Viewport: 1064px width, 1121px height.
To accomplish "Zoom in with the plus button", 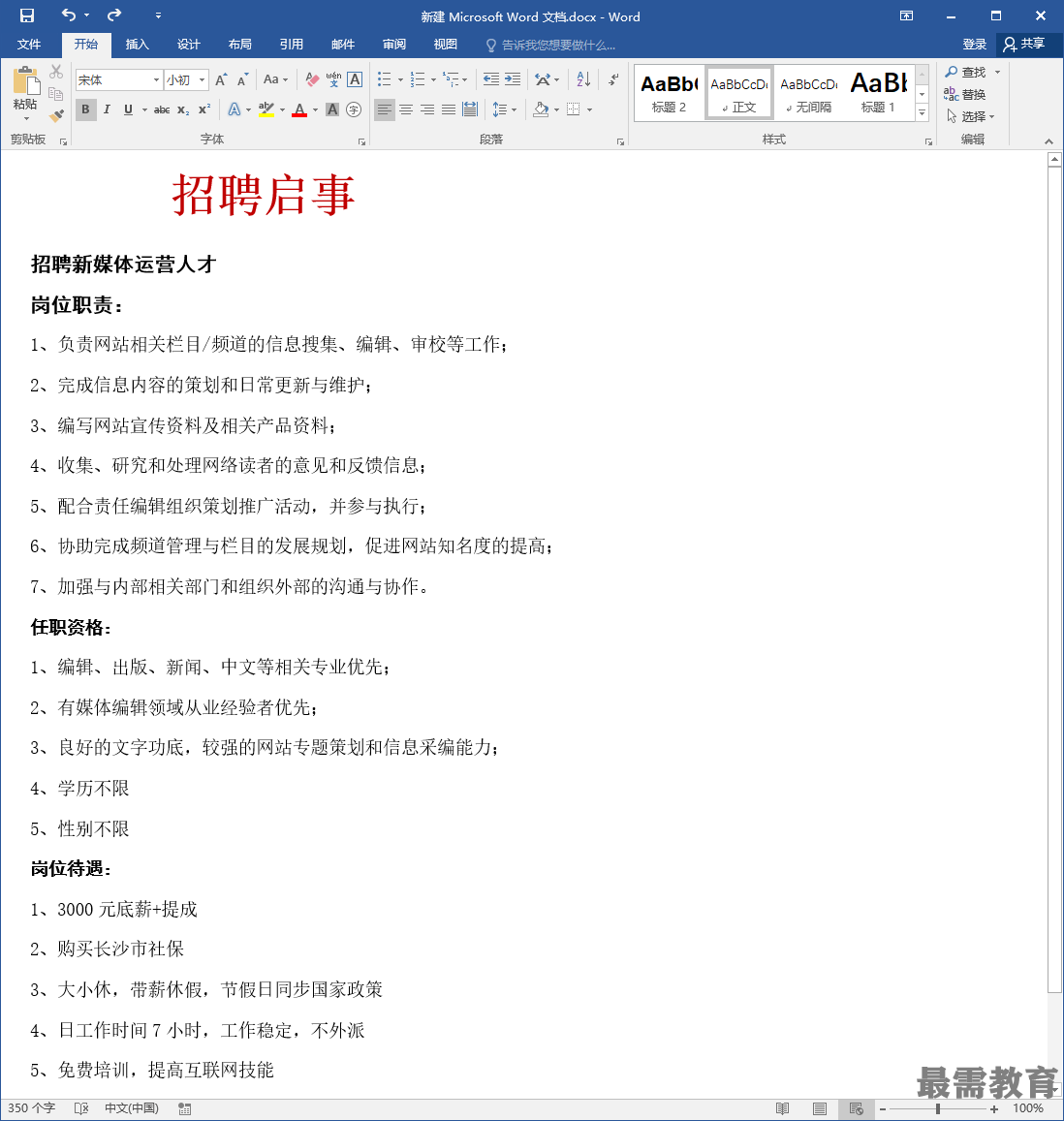I will [994, 1108].
